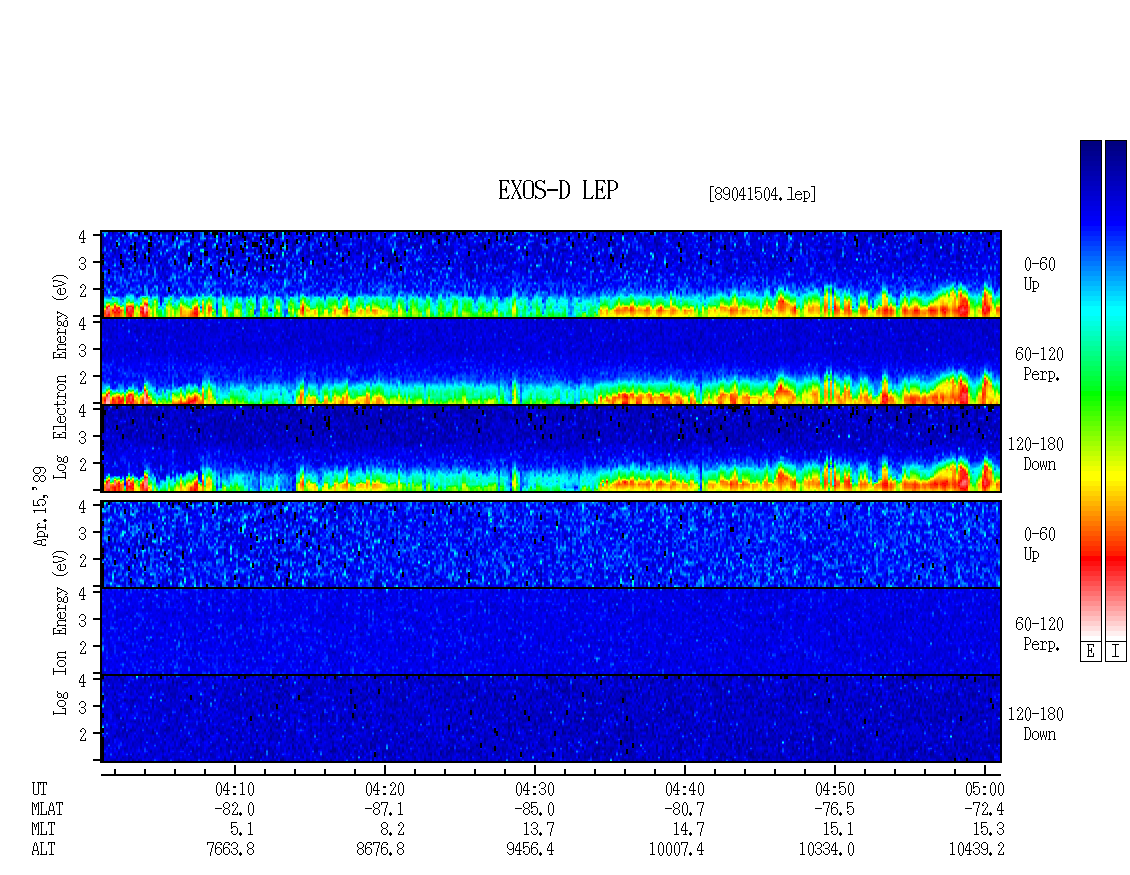Click the MLAT row label

tap(48, 809)
